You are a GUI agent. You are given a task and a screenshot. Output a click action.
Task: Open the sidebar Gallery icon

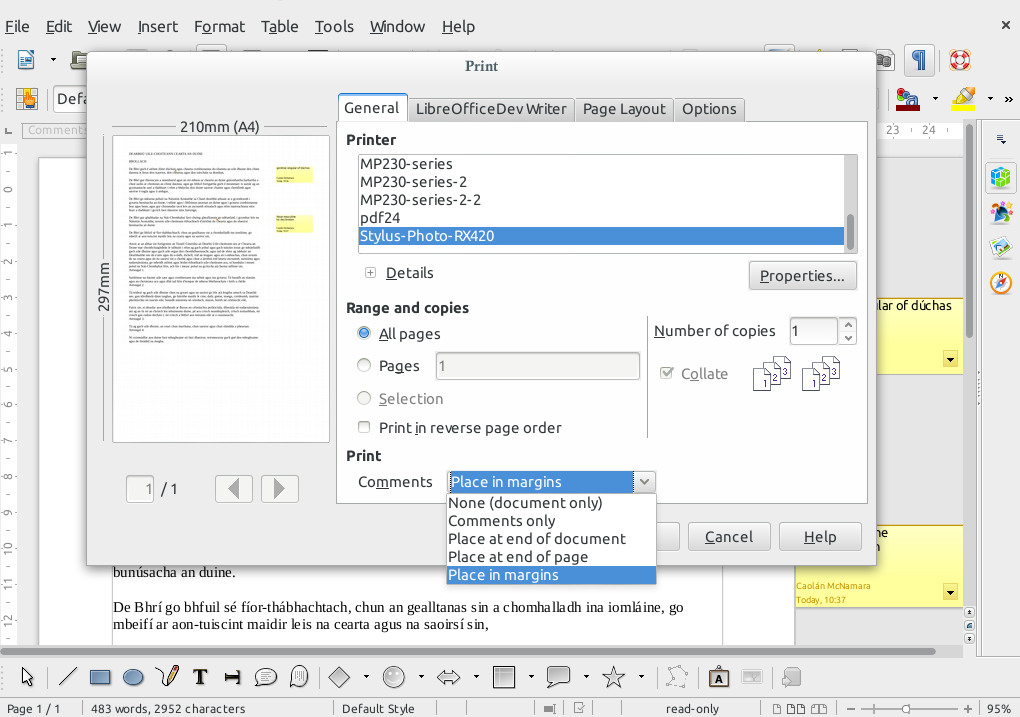click(1000, 213)
